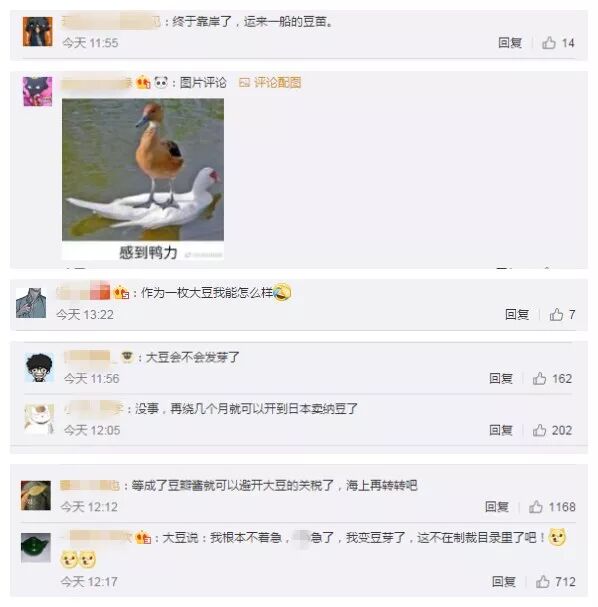
Task: Thumbs-up the comment with 1168 likes
Action: 536,506
